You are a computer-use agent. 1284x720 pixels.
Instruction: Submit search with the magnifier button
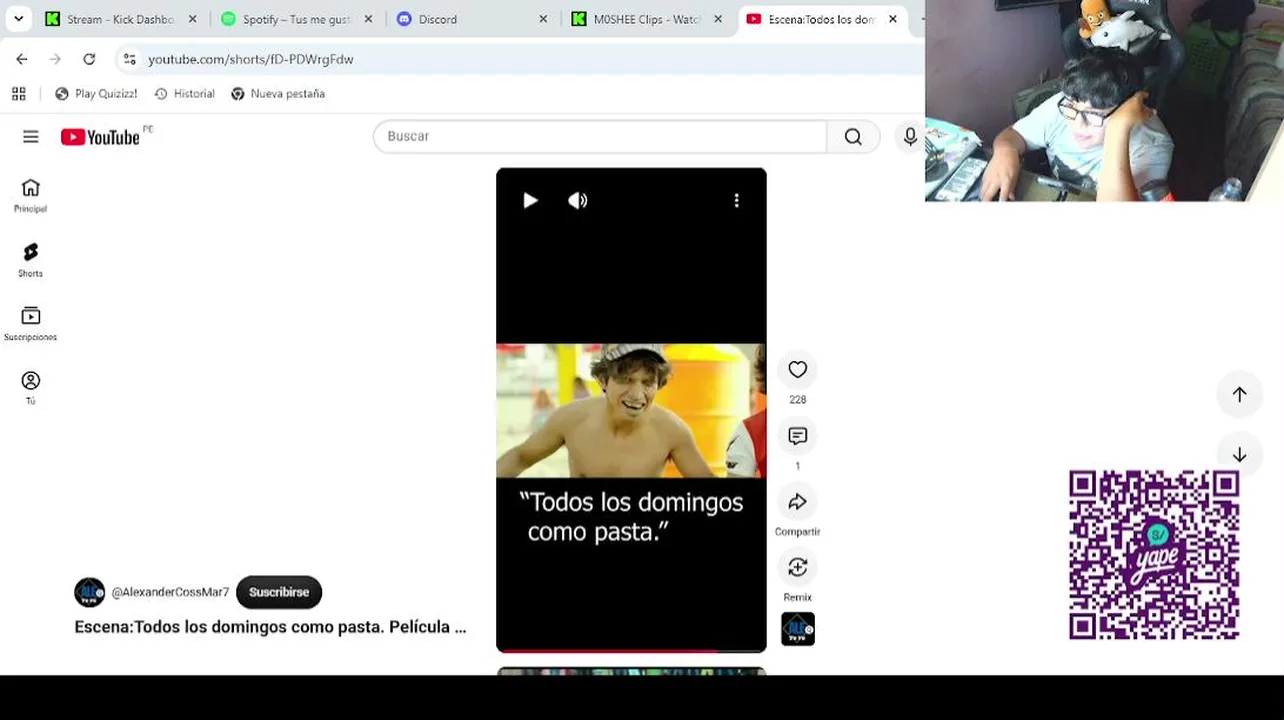click(853, 136)
